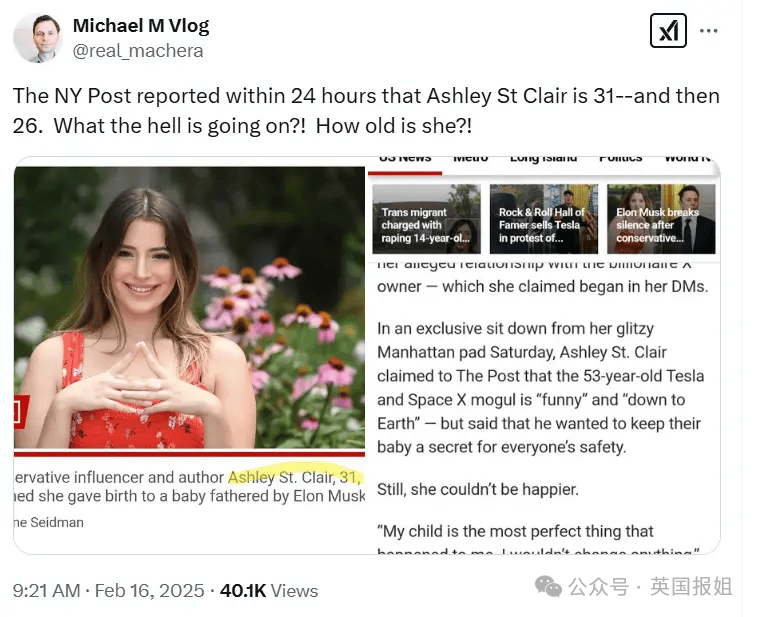The width and height of the screenshot is (757, 617).
Task: Open the Trans migrant charged article thumbnail
Action: 426,219
